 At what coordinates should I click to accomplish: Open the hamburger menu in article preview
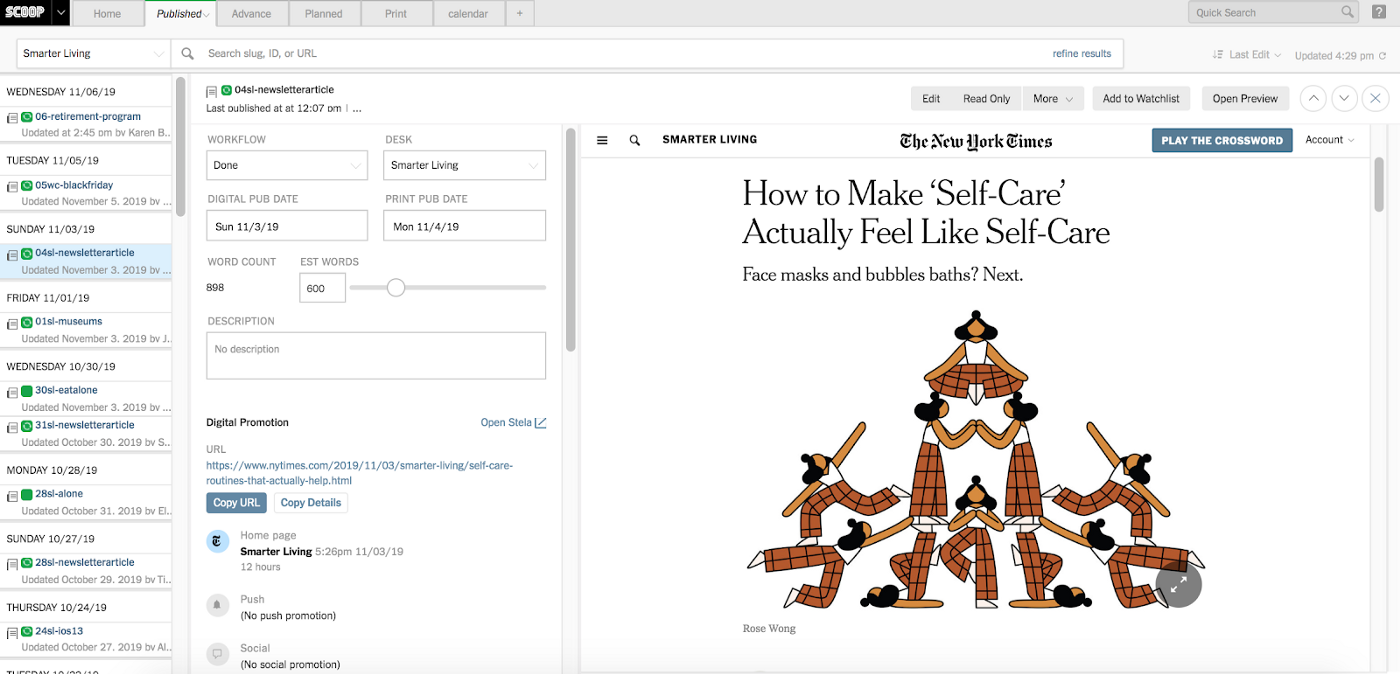click(602, 140)
